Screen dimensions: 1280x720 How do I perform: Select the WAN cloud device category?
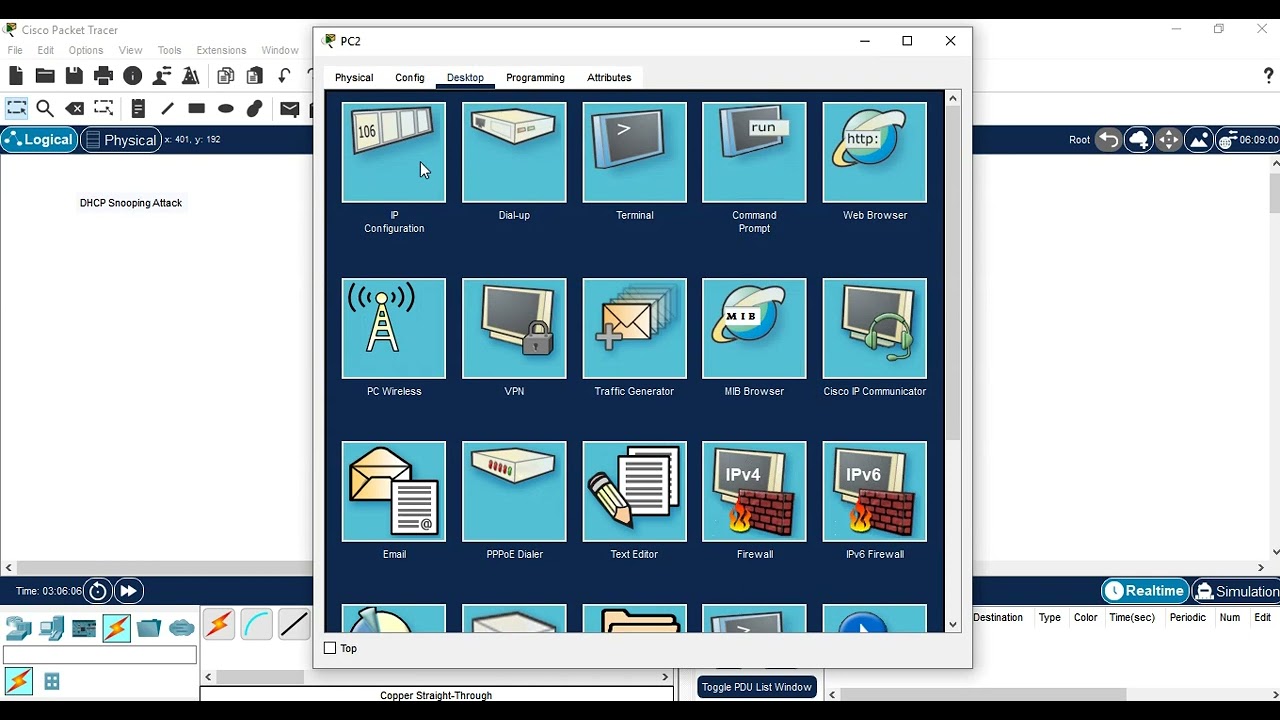click(182, 628)
